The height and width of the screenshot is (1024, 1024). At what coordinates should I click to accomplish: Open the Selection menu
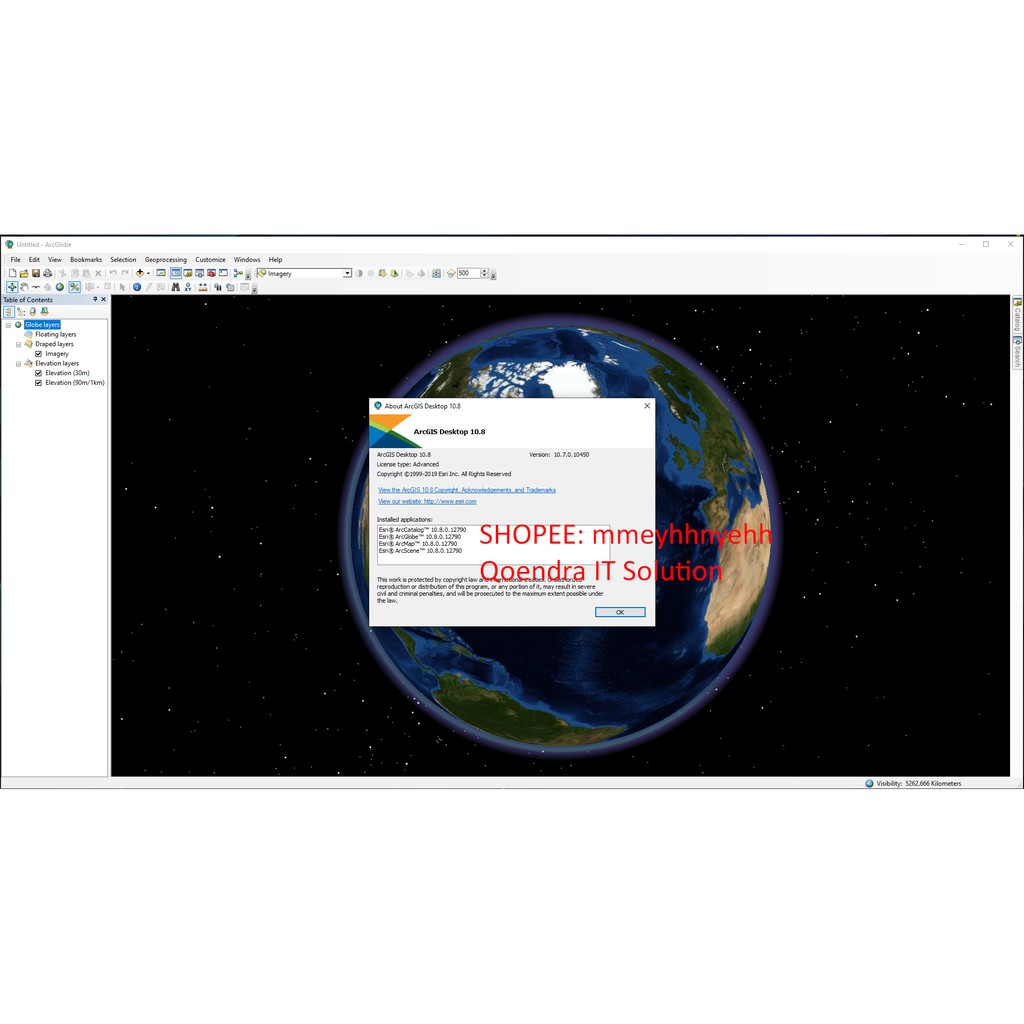123,259
